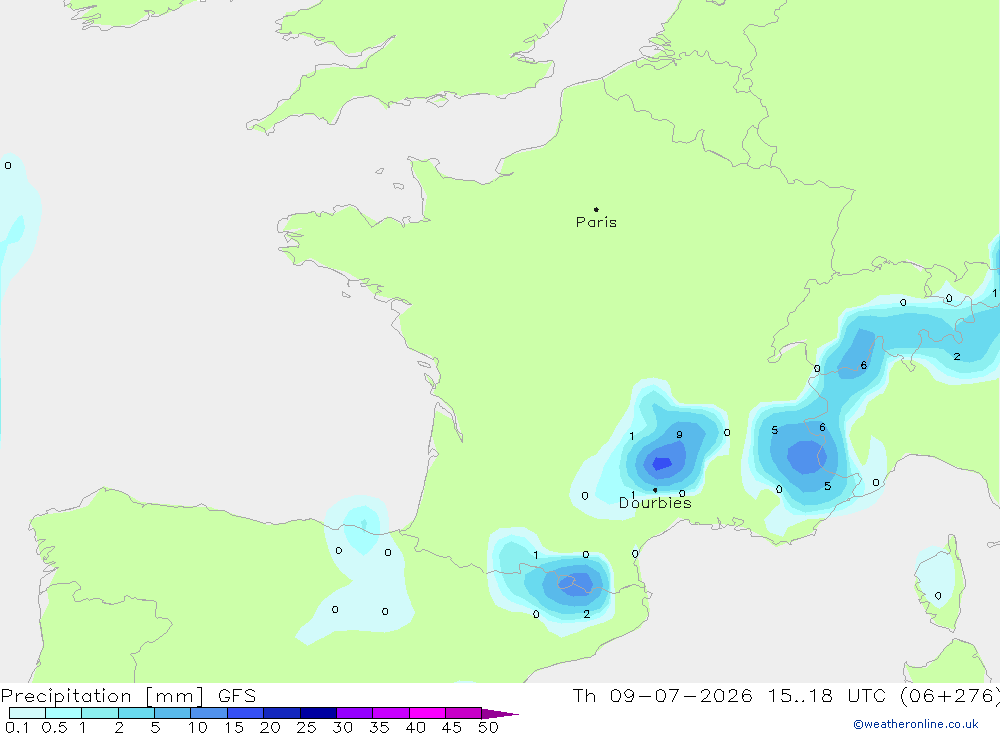Pick the 0.1–0.5 mm legend swatch
This screenshot has width=1000, height=733.
(27, 713)
